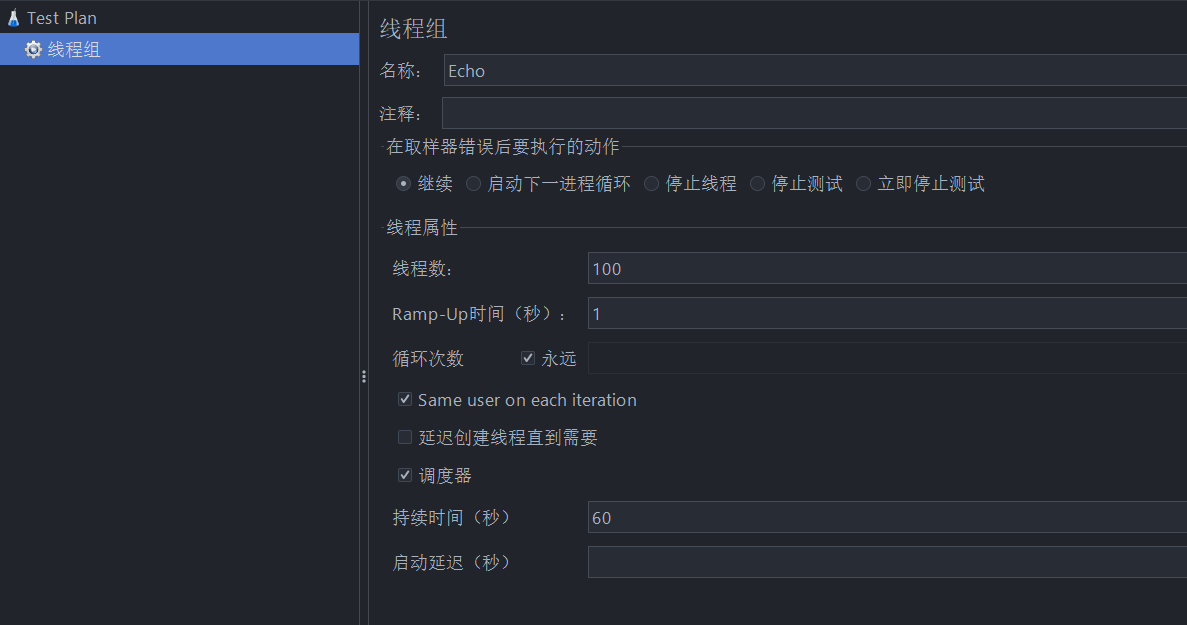The image size is (1187, 625).
Task: Click the Test Plan flask icon
Action: 14,17
